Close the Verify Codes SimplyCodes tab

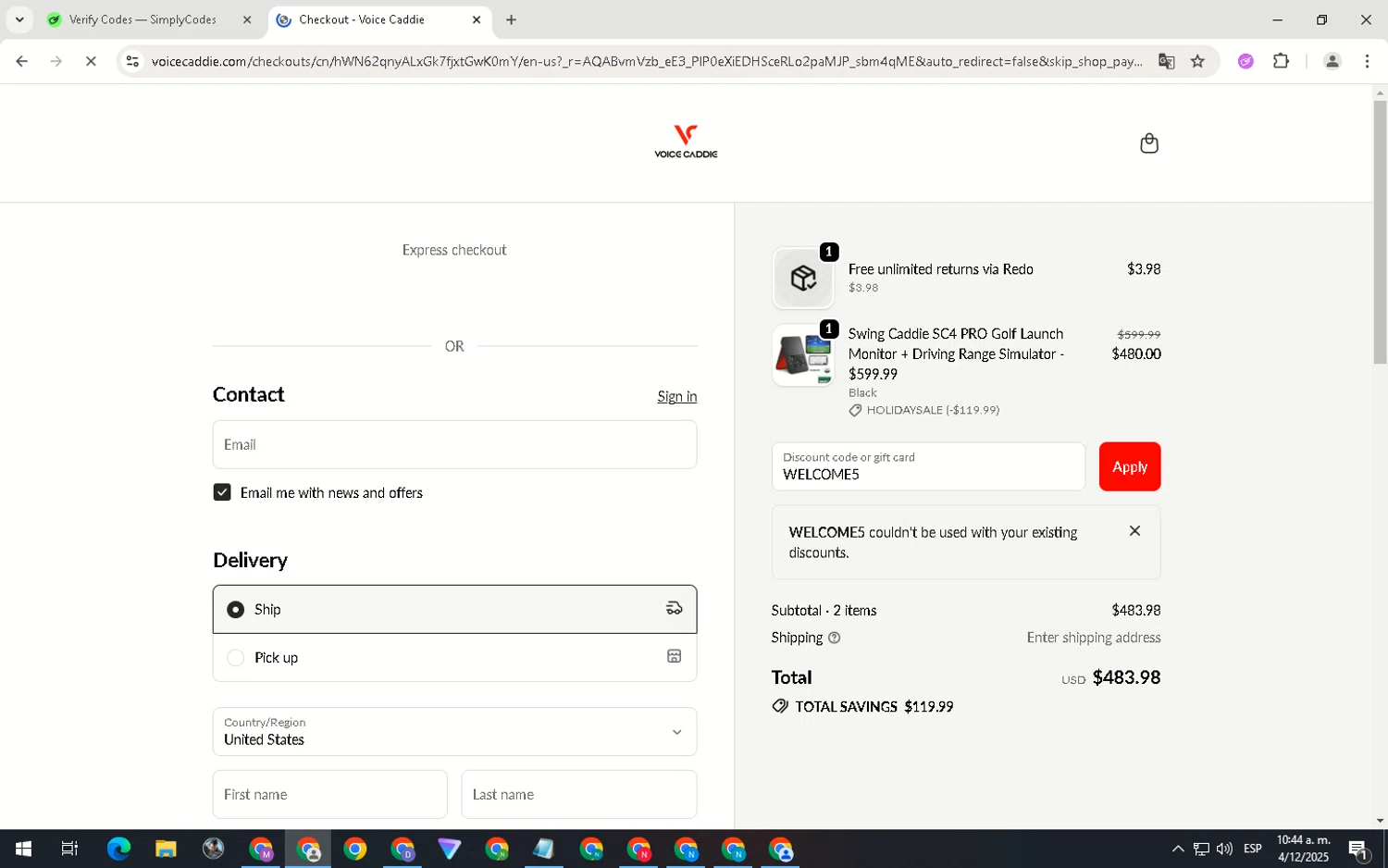[x=247, y=19]
